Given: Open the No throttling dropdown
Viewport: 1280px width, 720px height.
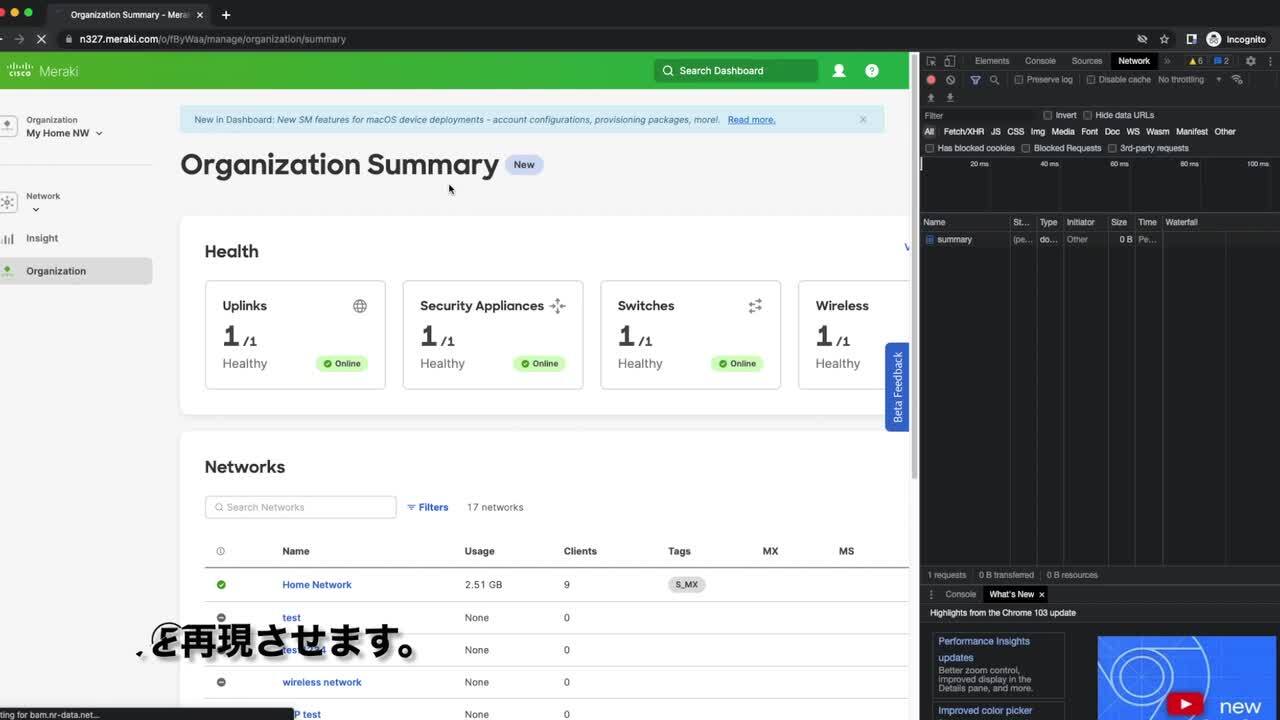Looking at the screenshot, I should (x=1189, y=80).
